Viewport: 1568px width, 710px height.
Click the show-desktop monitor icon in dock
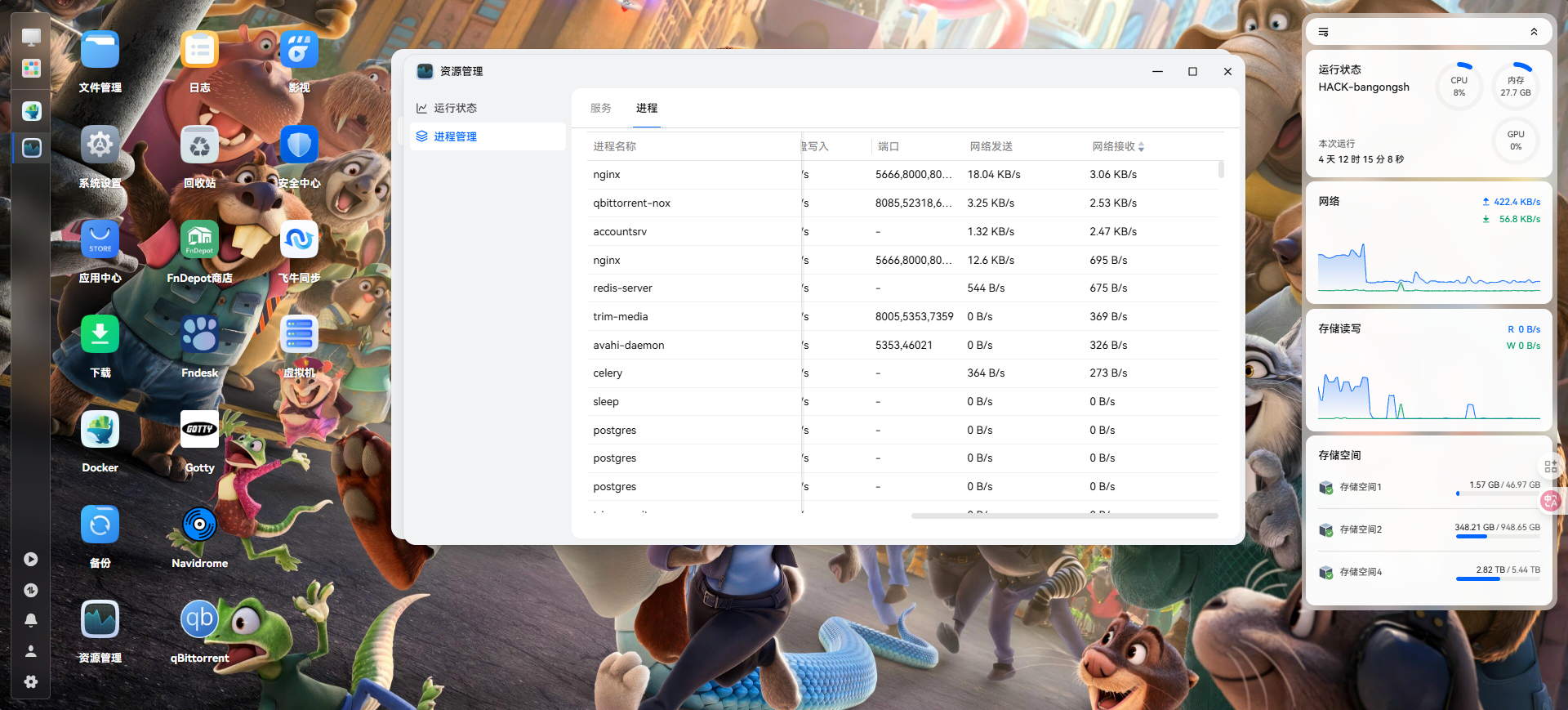(31, 37)
